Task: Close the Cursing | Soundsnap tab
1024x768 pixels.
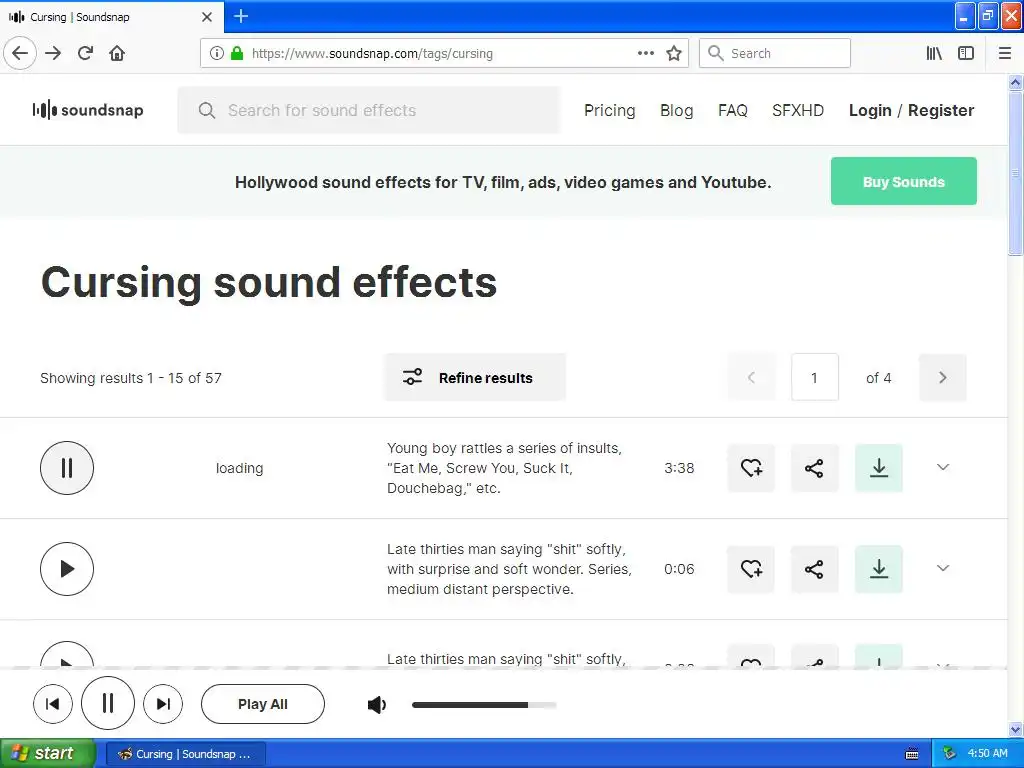Action: pyautogui.click(x=207, y=17)
